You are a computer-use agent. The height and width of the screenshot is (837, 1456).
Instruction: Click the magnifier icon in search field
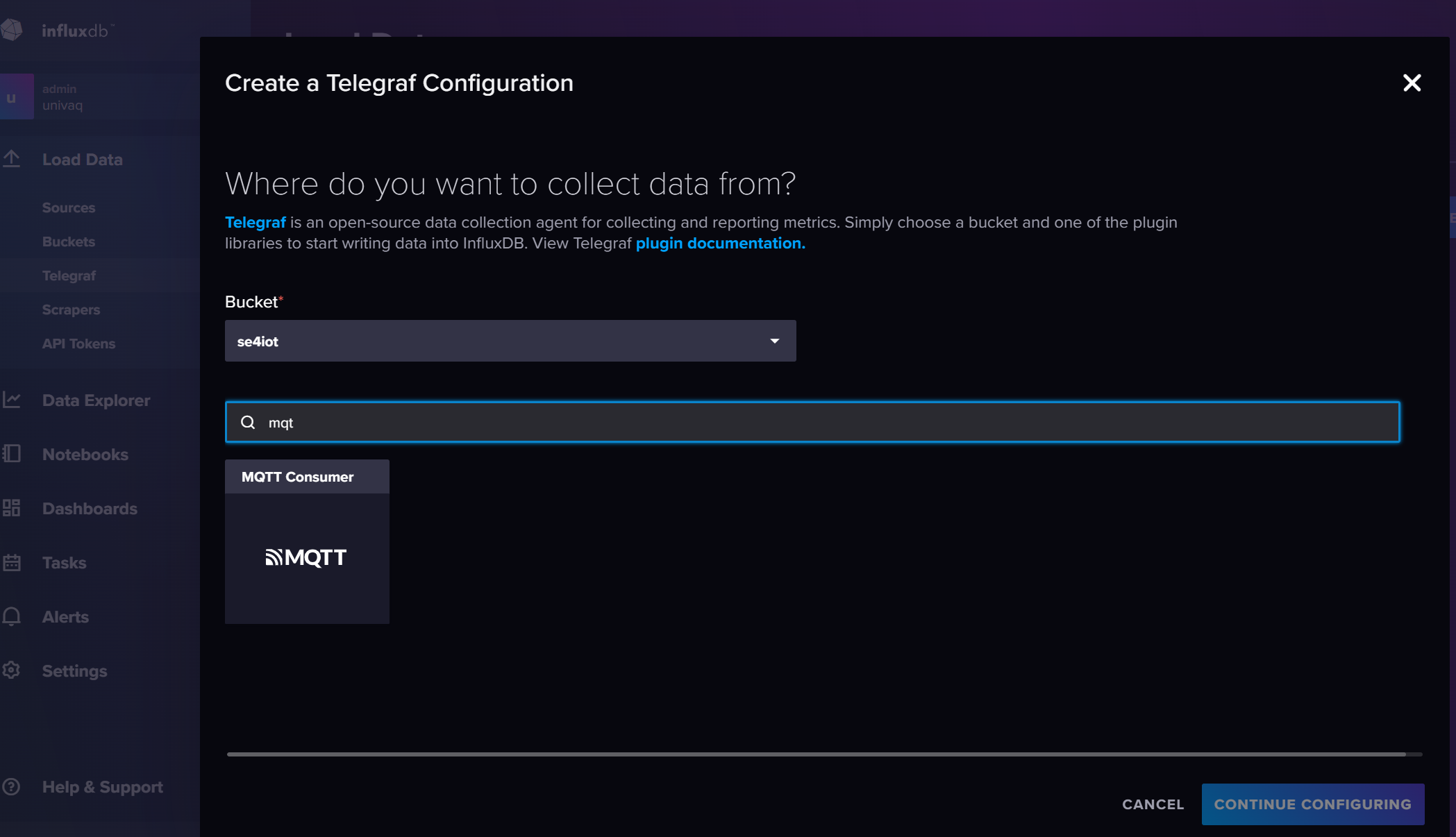click(248, 422)
